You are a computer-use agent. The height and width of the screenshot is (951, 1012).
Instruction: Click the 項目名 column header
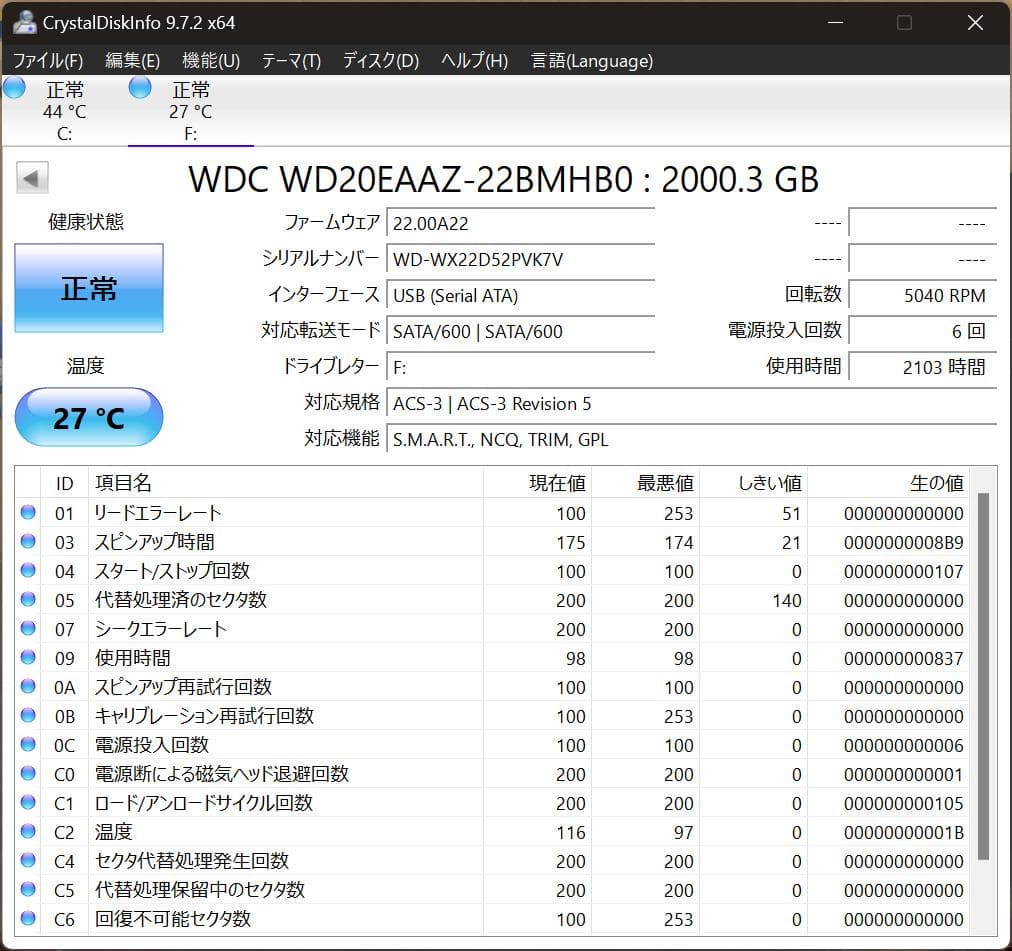pos(286,483)
